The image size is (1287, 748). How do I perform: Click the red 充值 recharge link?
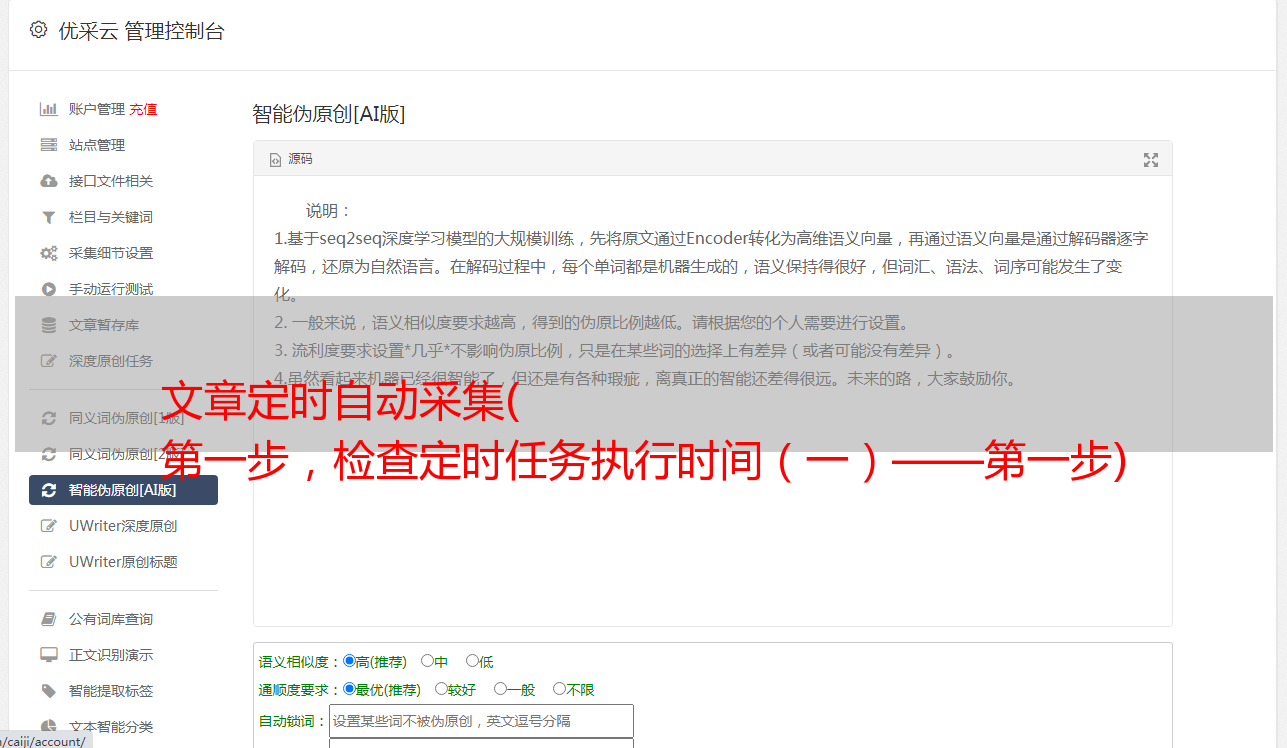coord(143,109)
